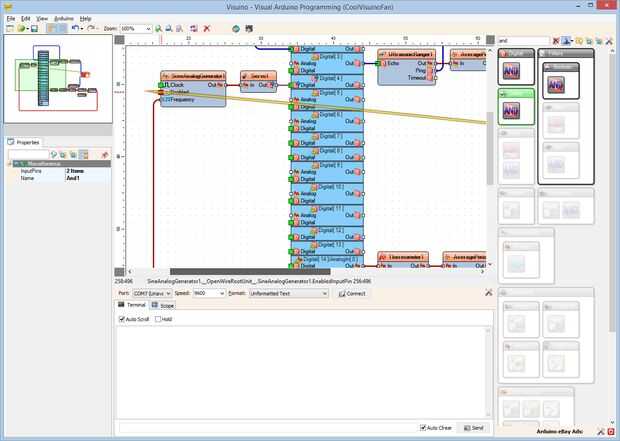Select the And component in Digital category

(511, 71)
